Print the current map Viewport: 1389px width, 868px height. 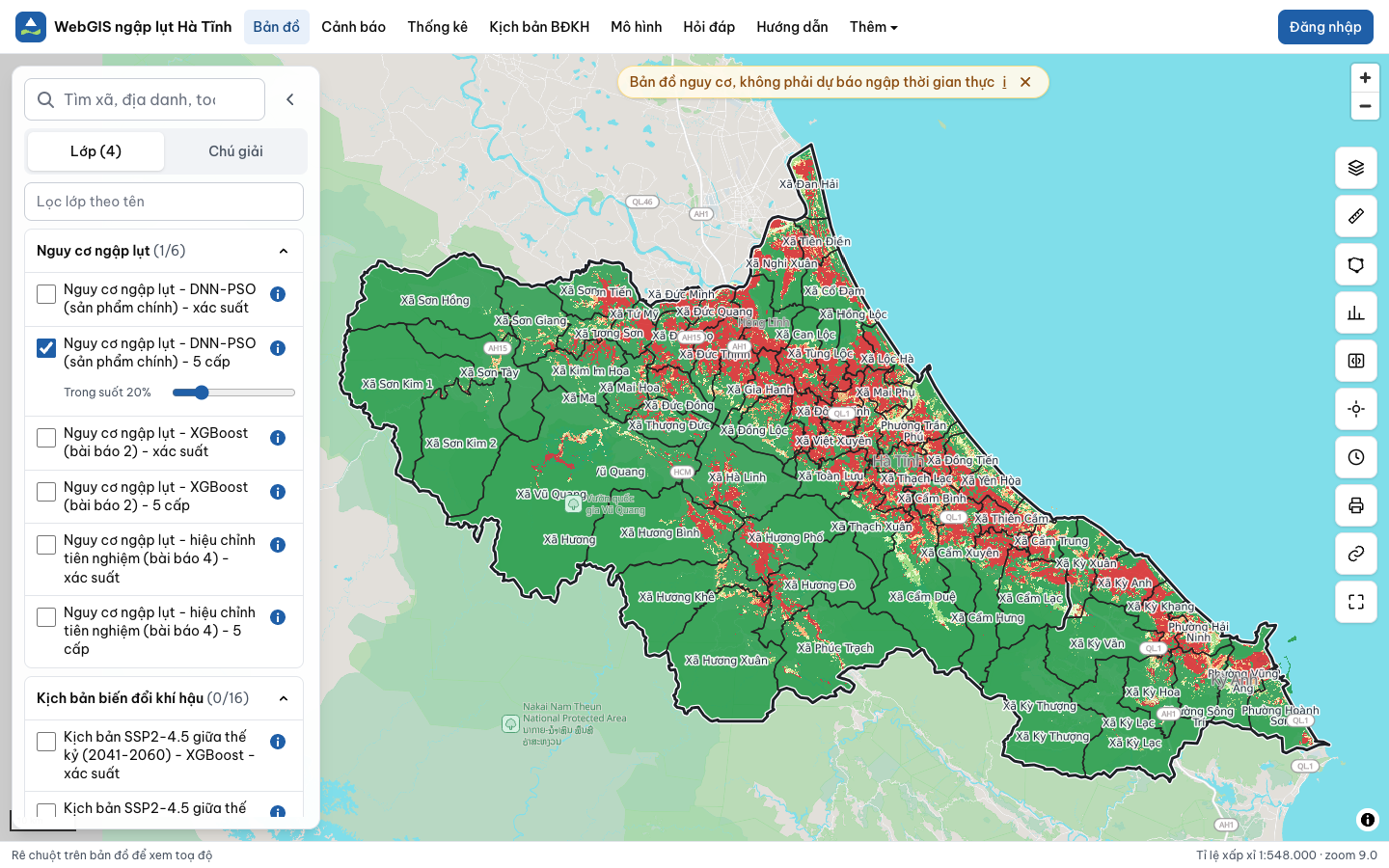pyautogui.click(x=1356, y=505)
